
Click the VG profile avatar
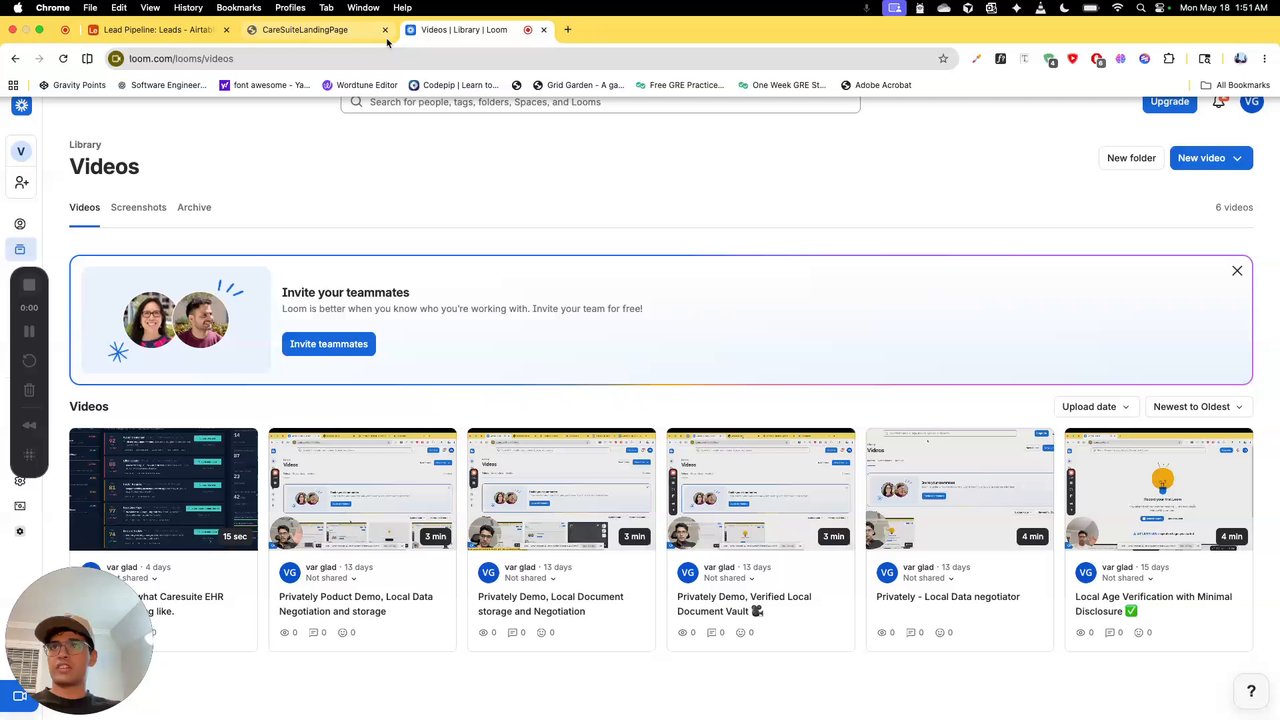click(1251, 102)
